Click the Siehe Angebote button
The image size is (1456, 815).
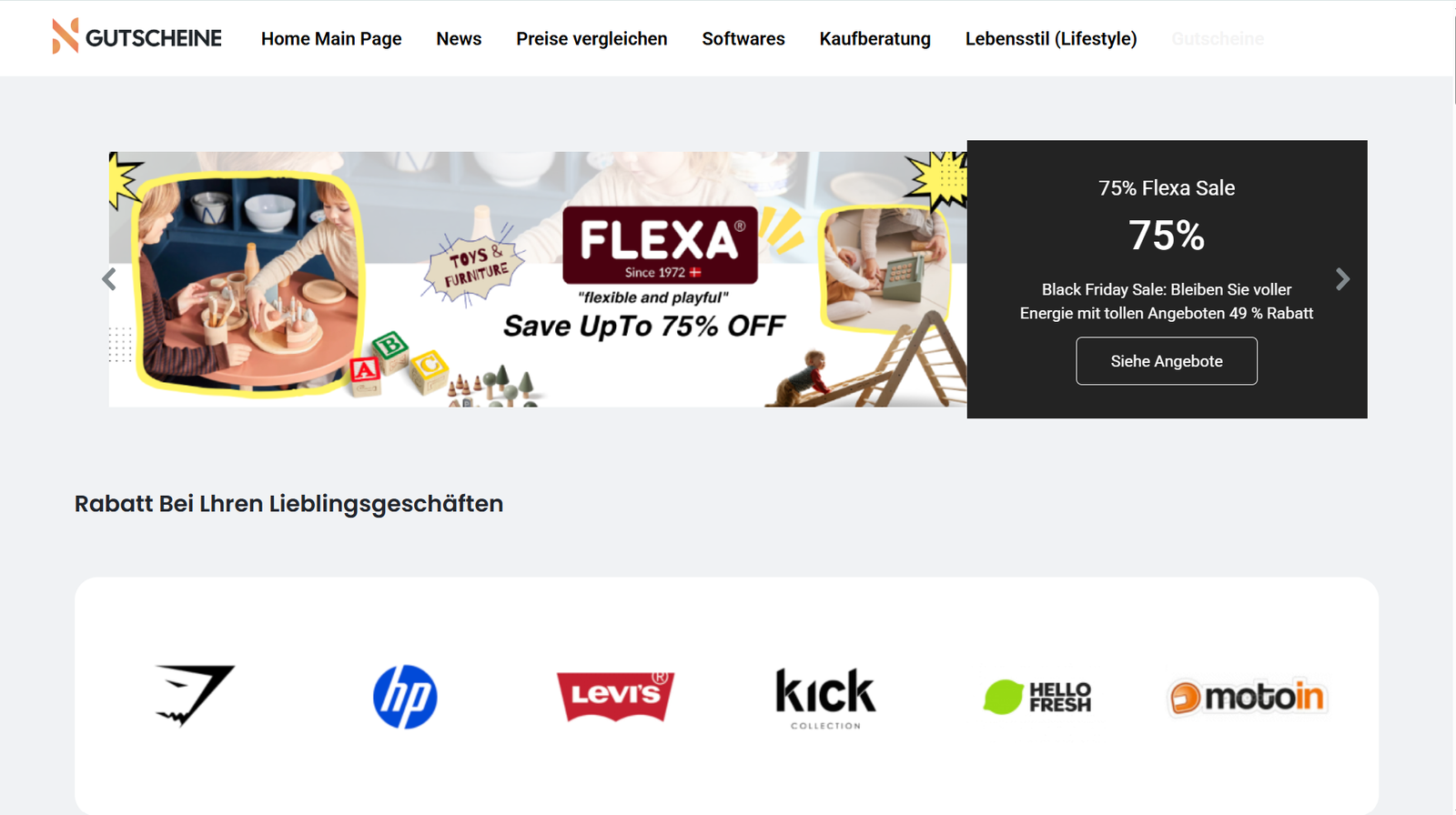point(1167,361)
